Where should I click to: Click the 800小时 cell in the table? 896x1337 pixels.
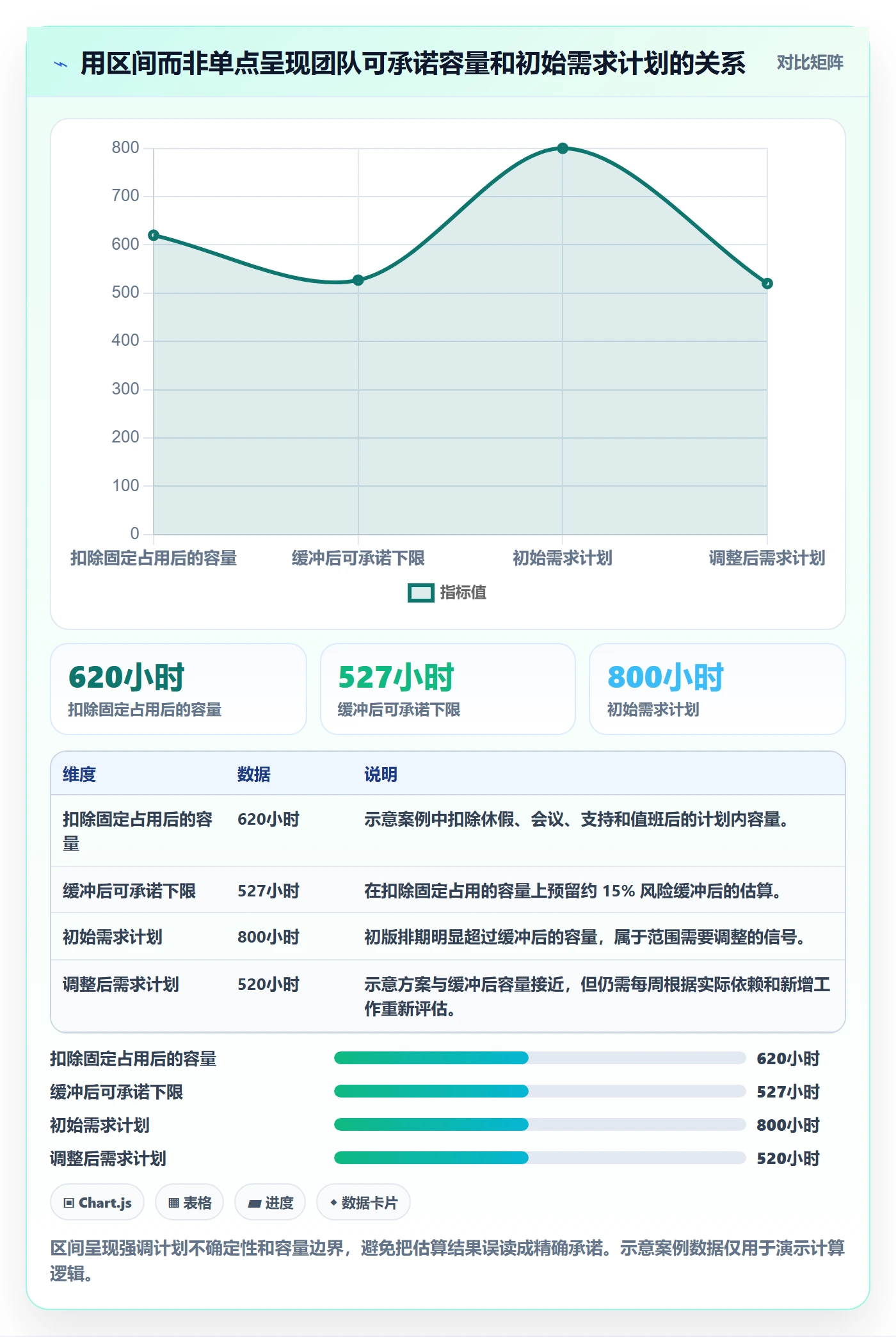[269, 937]
